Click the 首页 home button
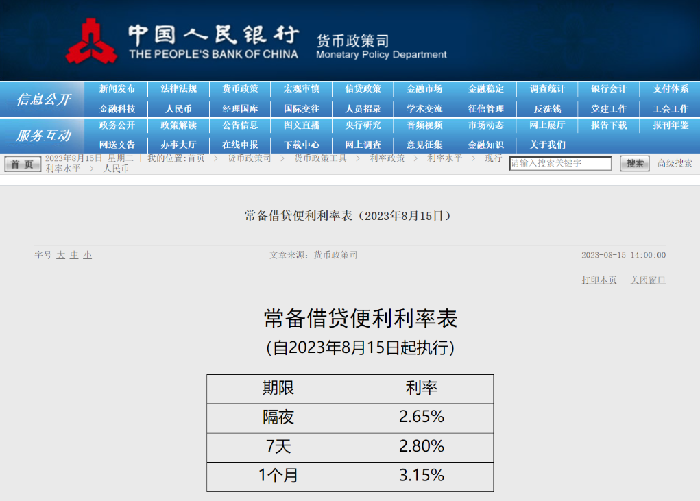This screenshot has width=700, height=501. coord(22,164)
